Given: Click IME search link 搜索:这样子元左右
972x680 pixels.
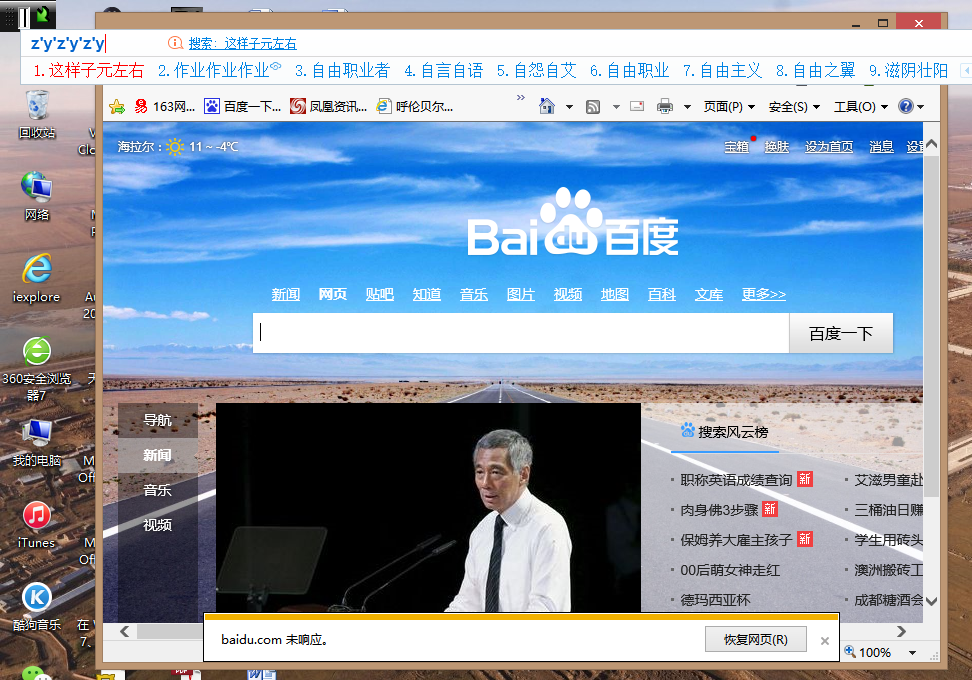Looking at the screenshot, I should [242, 43].
